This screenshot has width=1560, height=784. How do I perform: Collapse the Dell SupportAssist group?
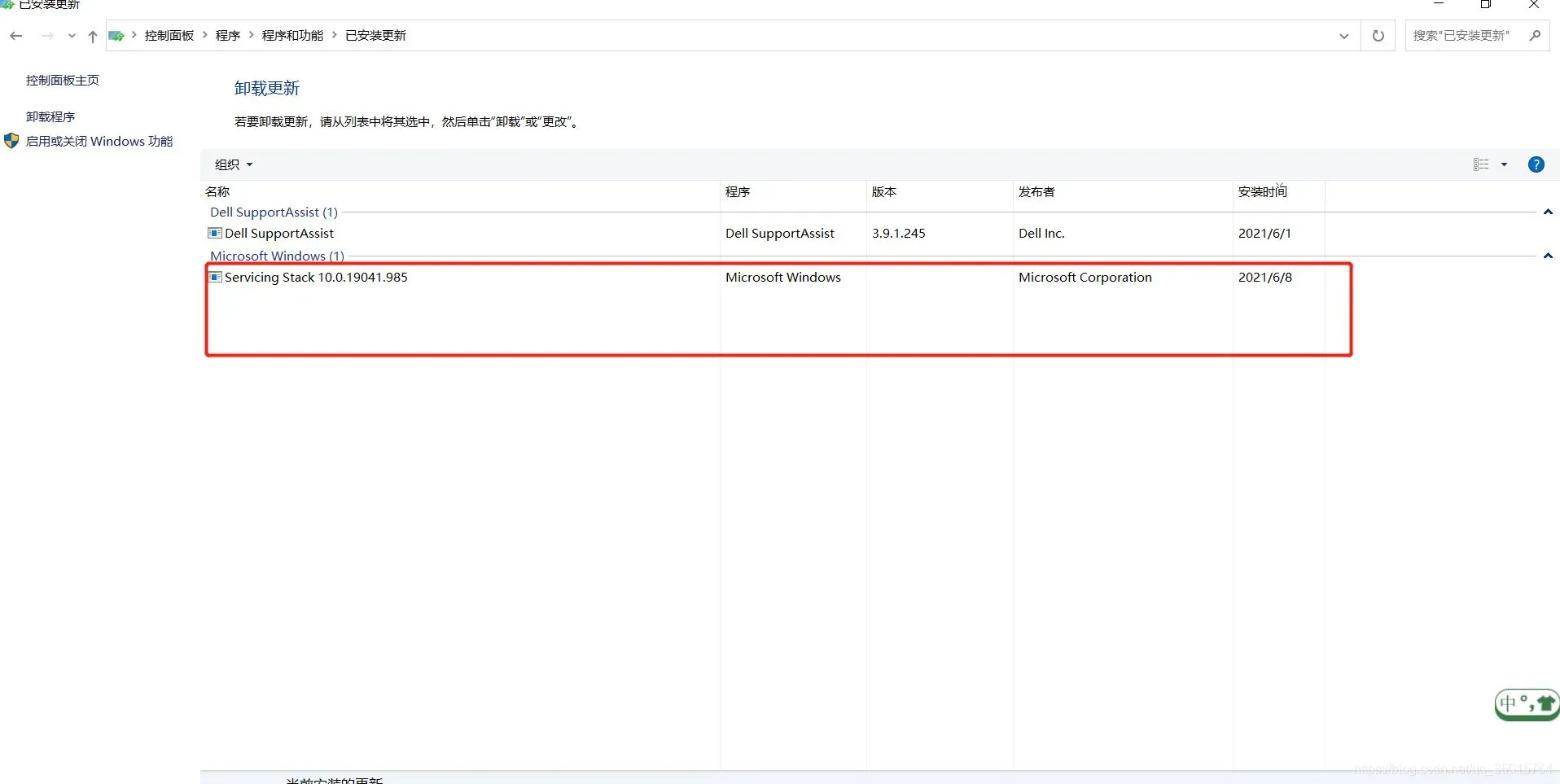(1548, 212)
